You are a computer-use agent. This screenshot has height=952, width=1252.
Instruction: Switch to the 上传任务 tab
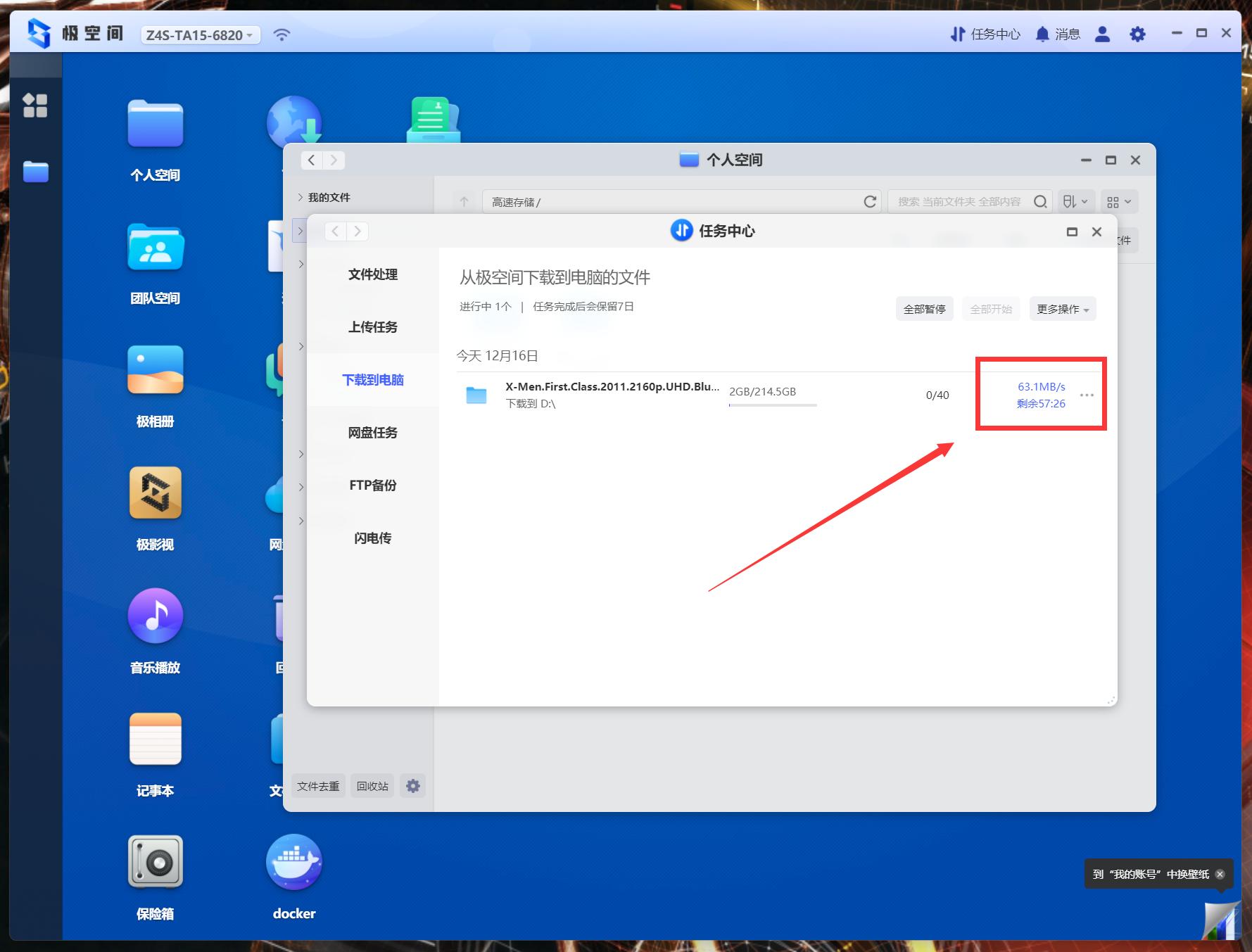(x=372, y=326)
